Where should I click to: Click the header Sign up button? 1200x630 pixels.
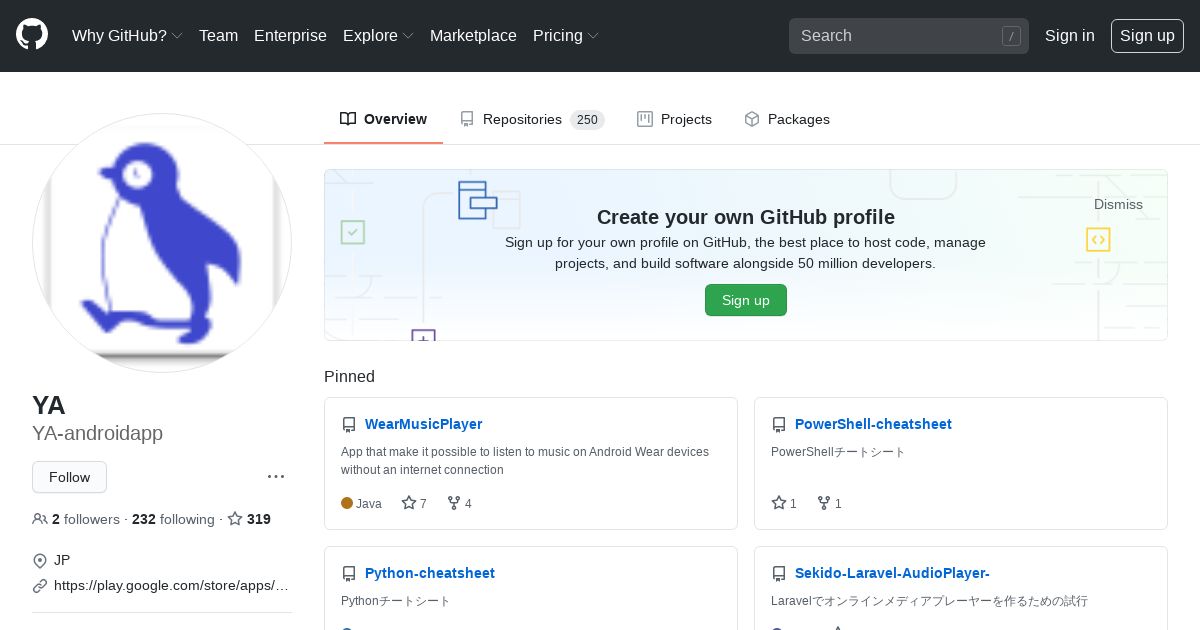pyautogui.click(x=1147, y=35)
